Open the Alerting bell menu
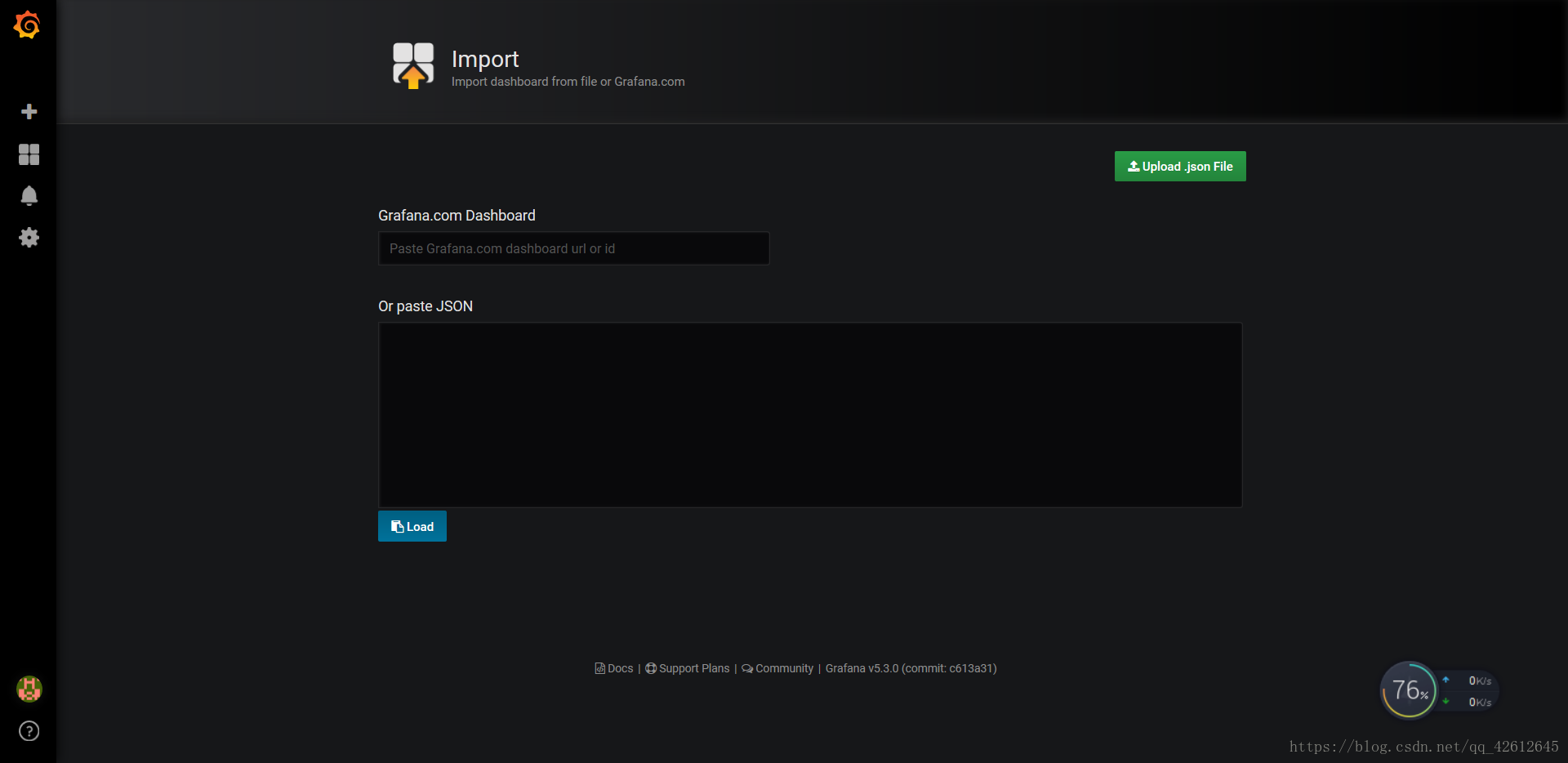 (29, 196)
